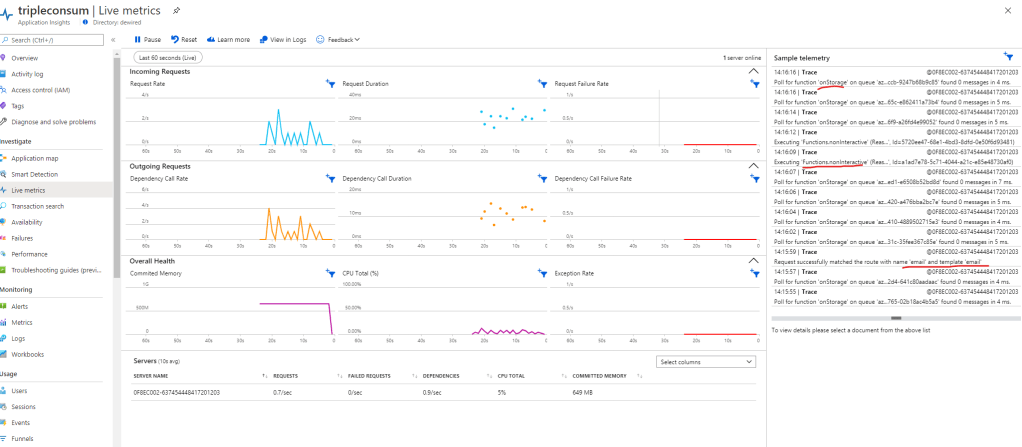The image size is (1022, 447).
Task: Click the Reset button in the toolbar
Action: pos(184,39)
